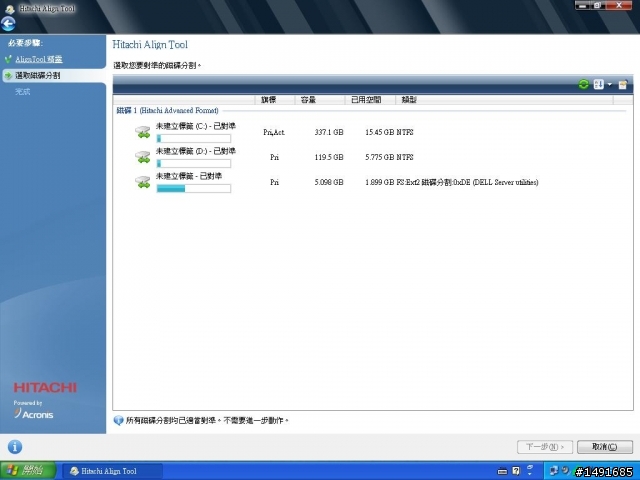
Task: Click the unlabeled partition usage bar
Action: 194,189
